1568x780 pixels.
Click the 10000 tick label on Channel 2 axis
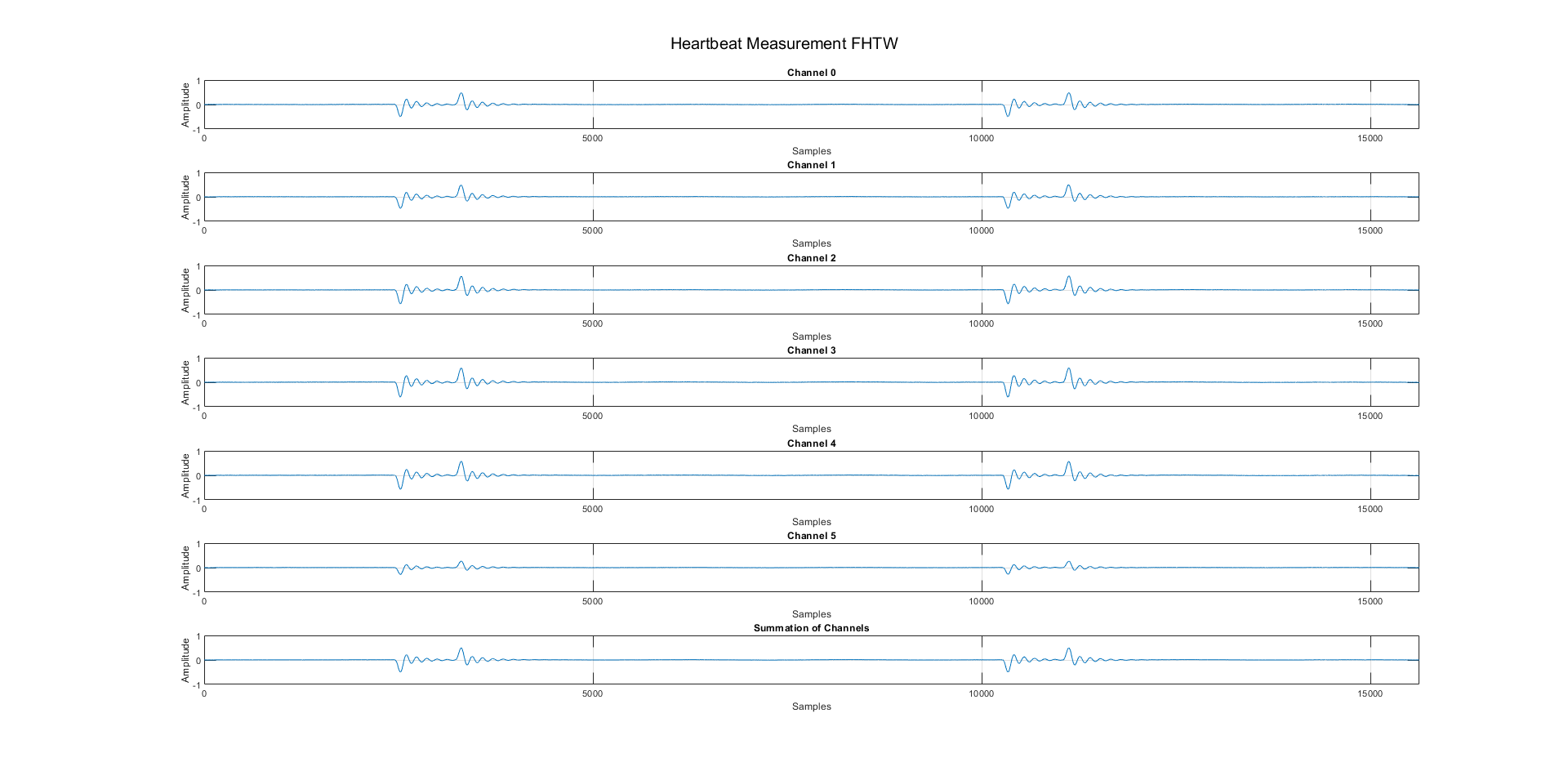click(981, 323)
